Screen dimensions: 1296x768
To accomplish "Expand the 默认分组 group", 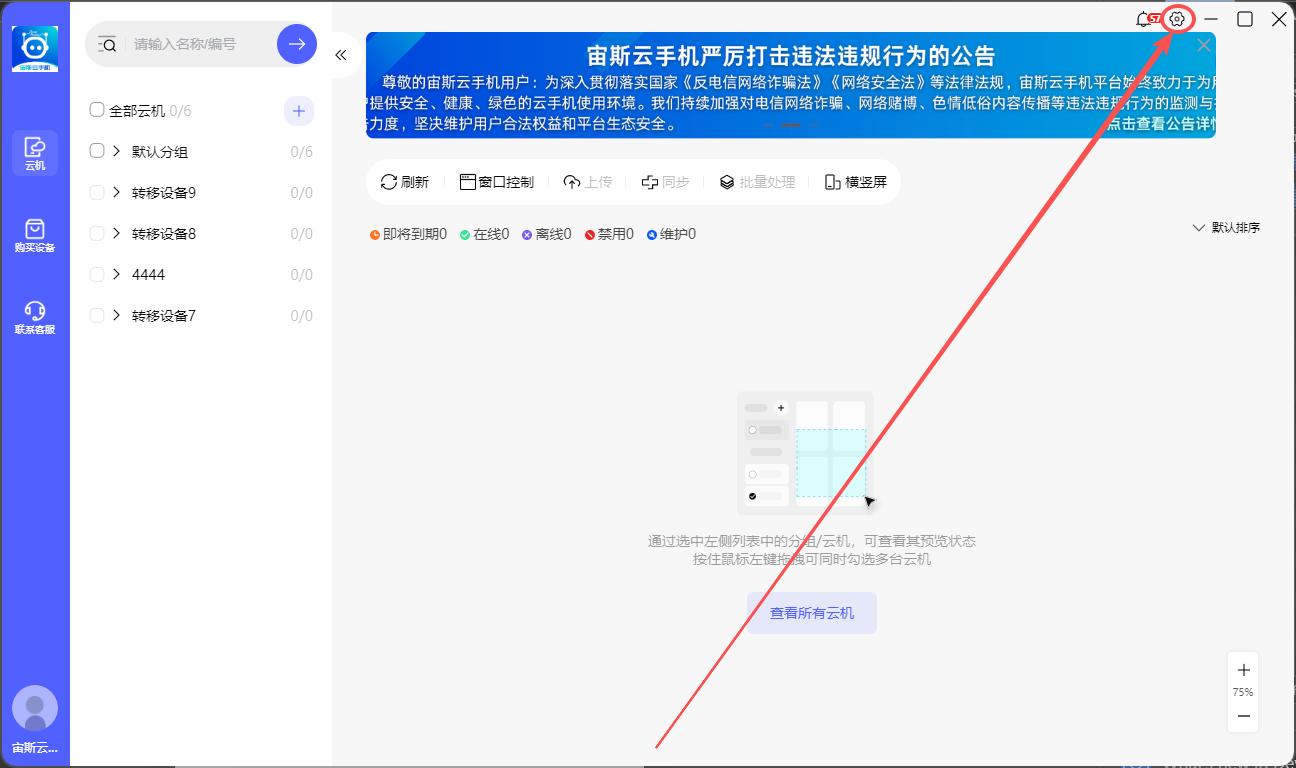I will tap(117, 151).
